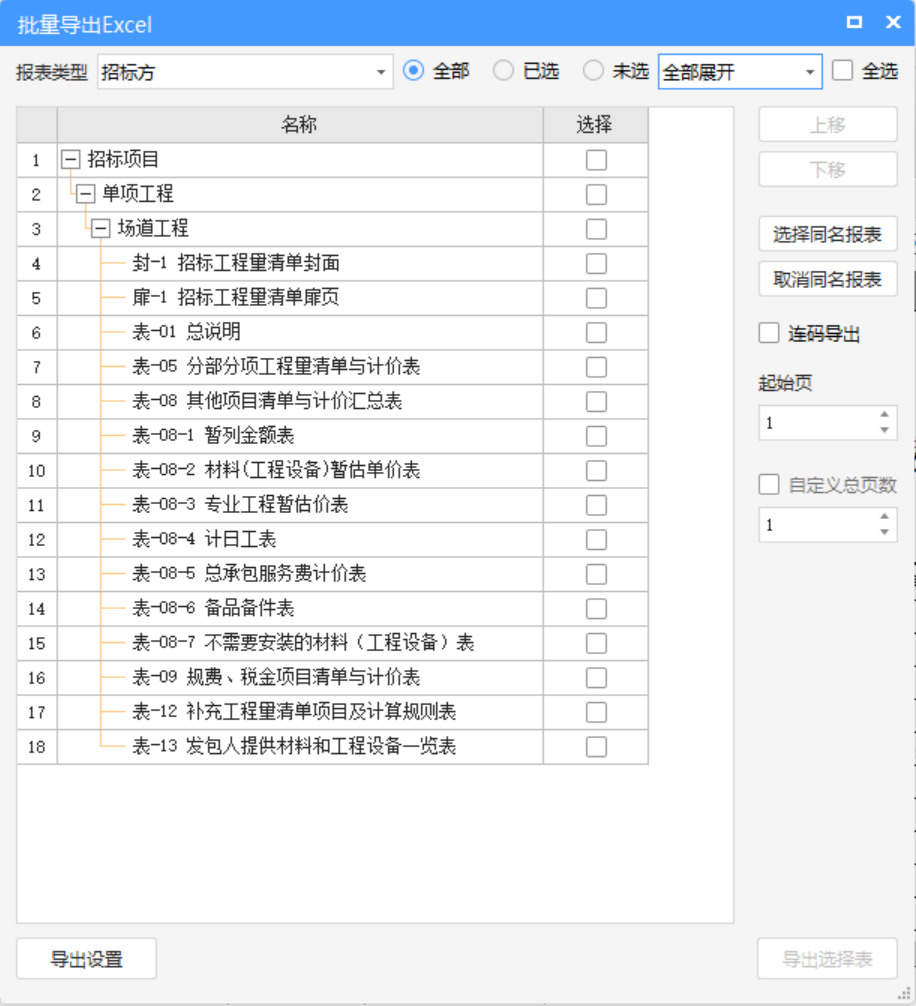
Task: Check the box for 表-08-4 计日工表
Action: pyautogui.click(x=596, y=540)
